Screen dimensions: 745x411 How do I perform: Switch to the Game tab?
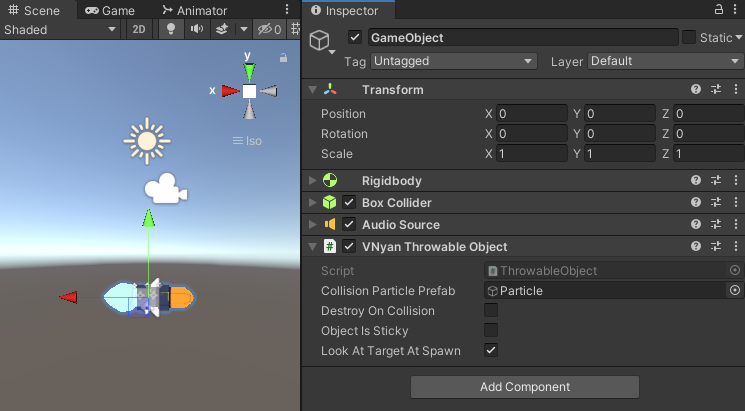[110, 11]
